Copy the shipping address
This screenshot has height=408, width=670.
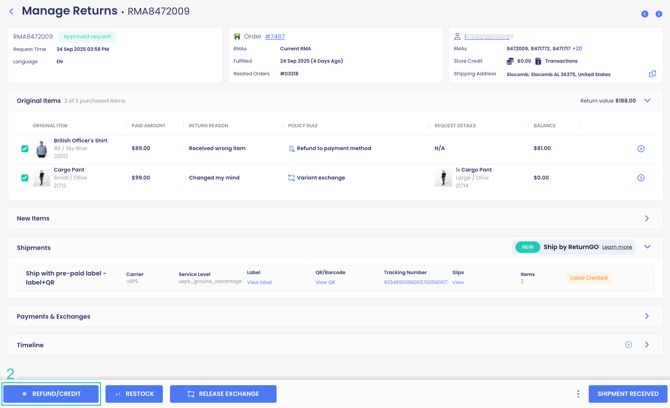[x=652, y=74]
